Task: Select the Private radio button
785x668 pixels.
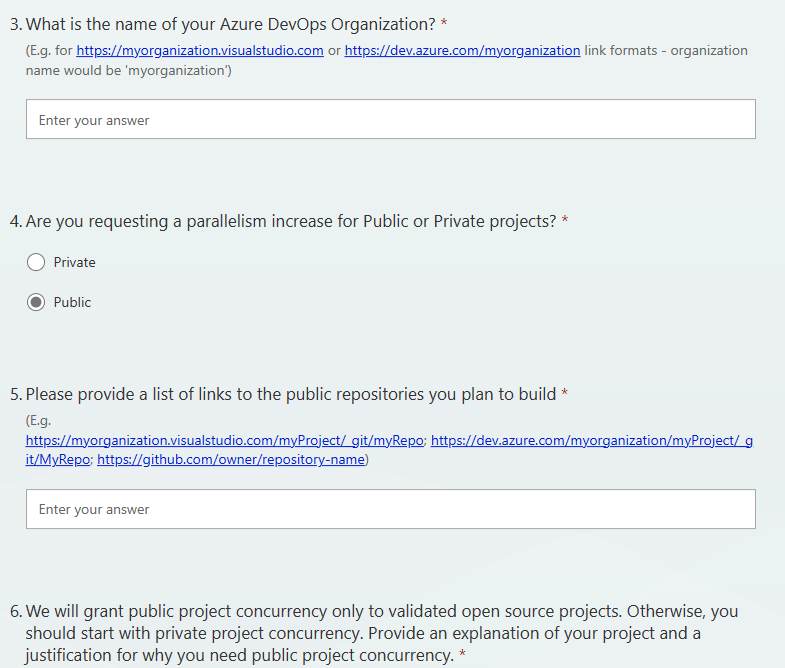Action: 36,262
